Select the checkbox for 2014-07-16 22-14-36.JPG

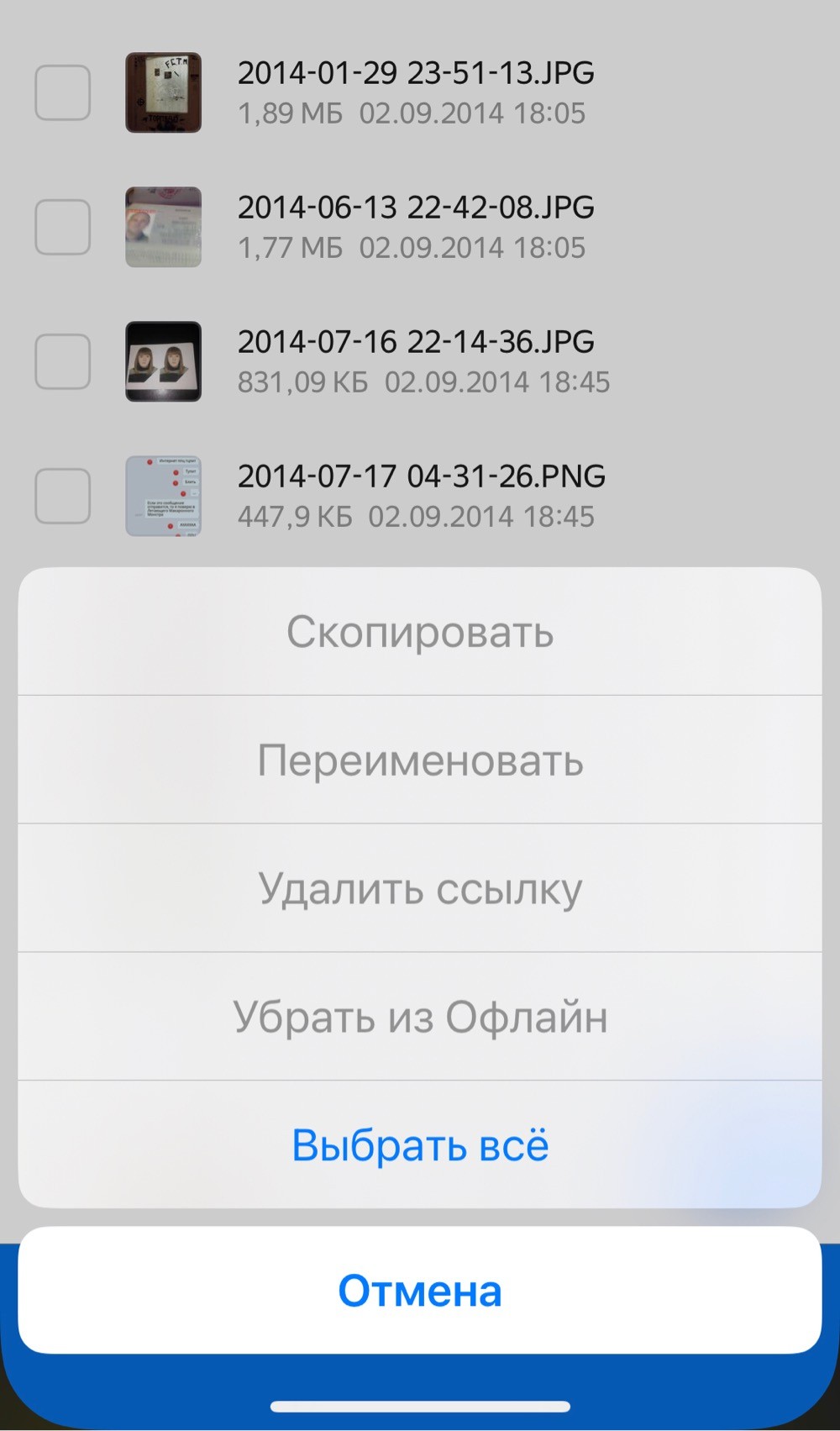click(x=63, y=361)
